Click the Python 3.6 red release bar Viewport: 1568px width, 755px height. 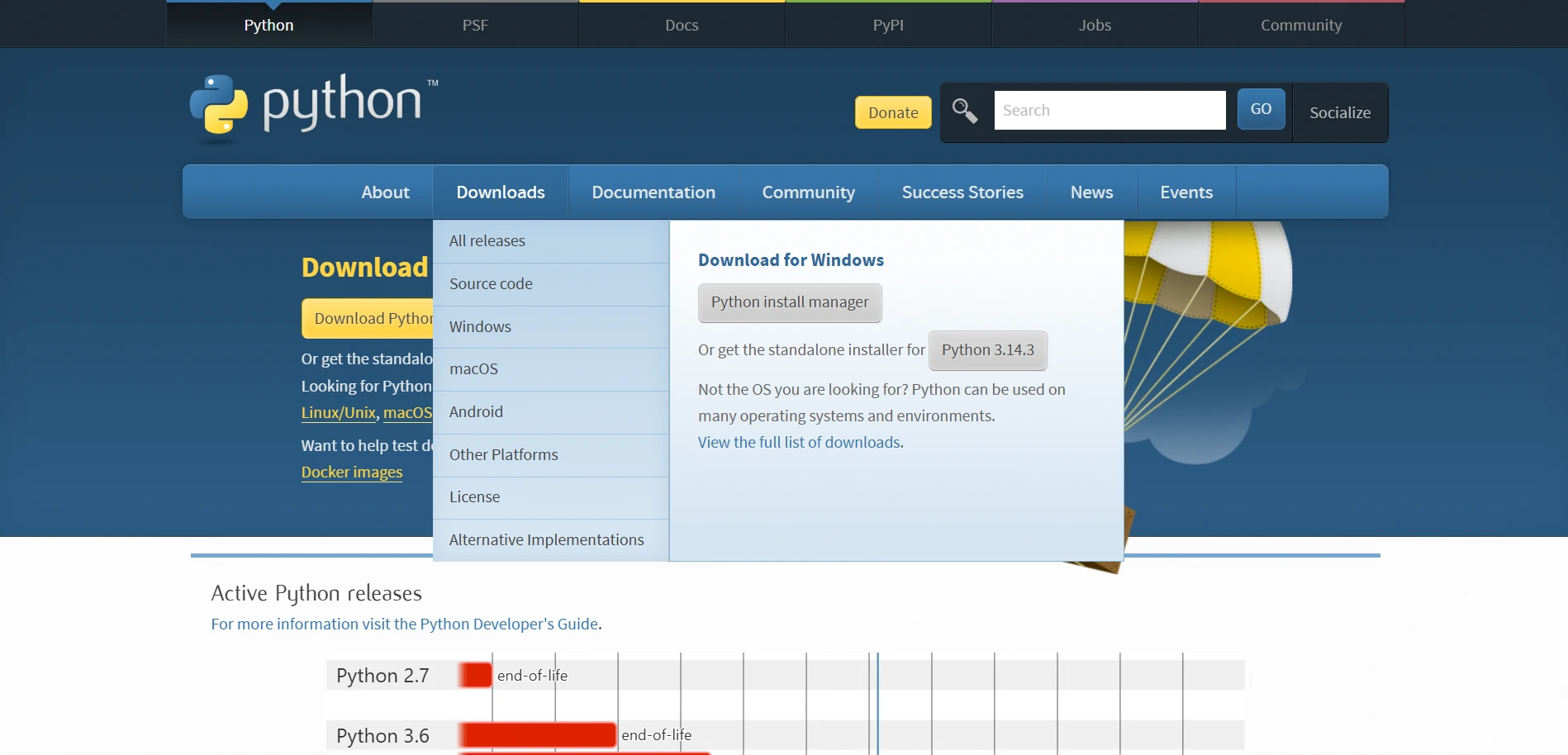538,734
